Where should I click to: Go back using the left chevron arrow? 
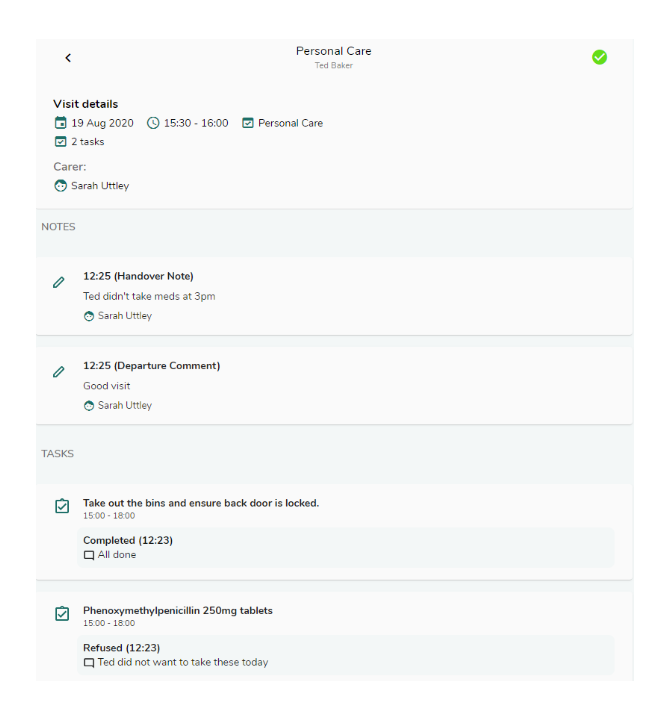pyautogui.click(x=68, y=58)
